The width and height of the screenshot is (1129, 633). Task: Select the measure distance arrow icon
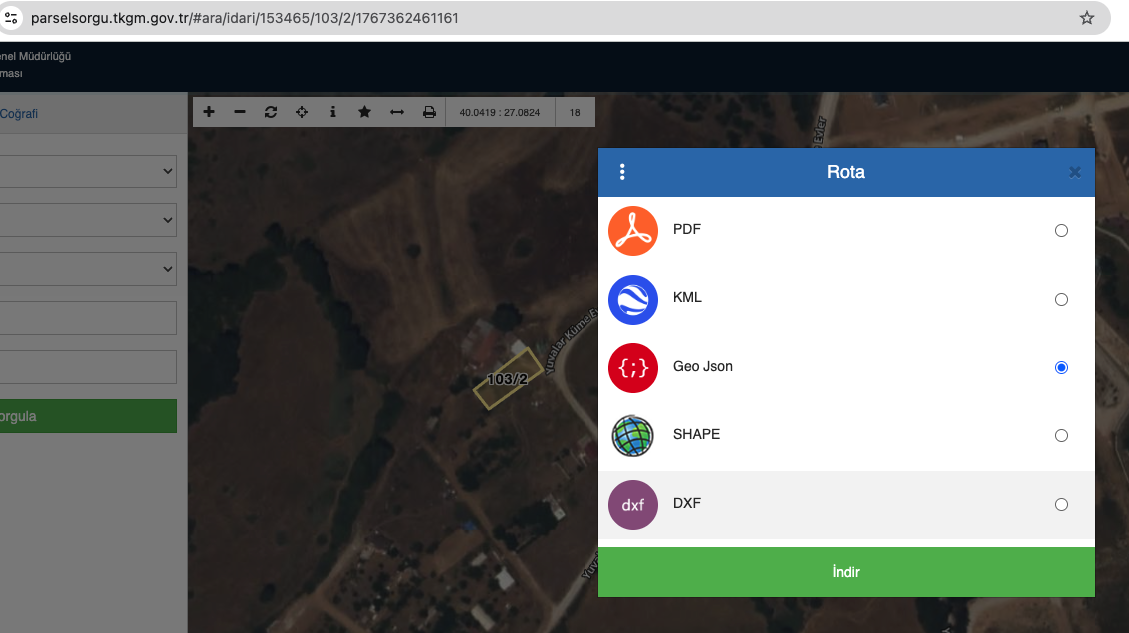[x=396, y=112]
